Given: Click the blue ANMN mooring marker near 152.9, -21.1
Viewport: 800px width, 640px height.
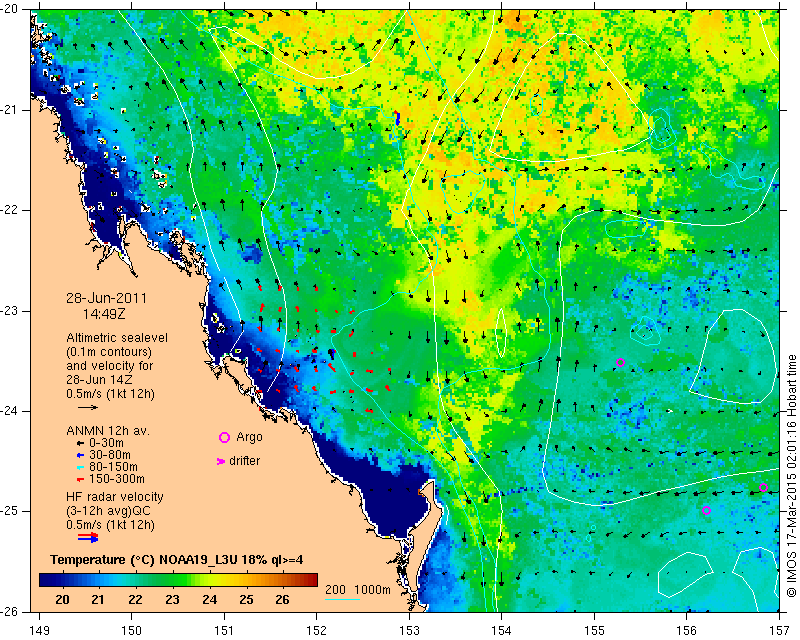Looking at the screenshot, I should click(397, 118).
